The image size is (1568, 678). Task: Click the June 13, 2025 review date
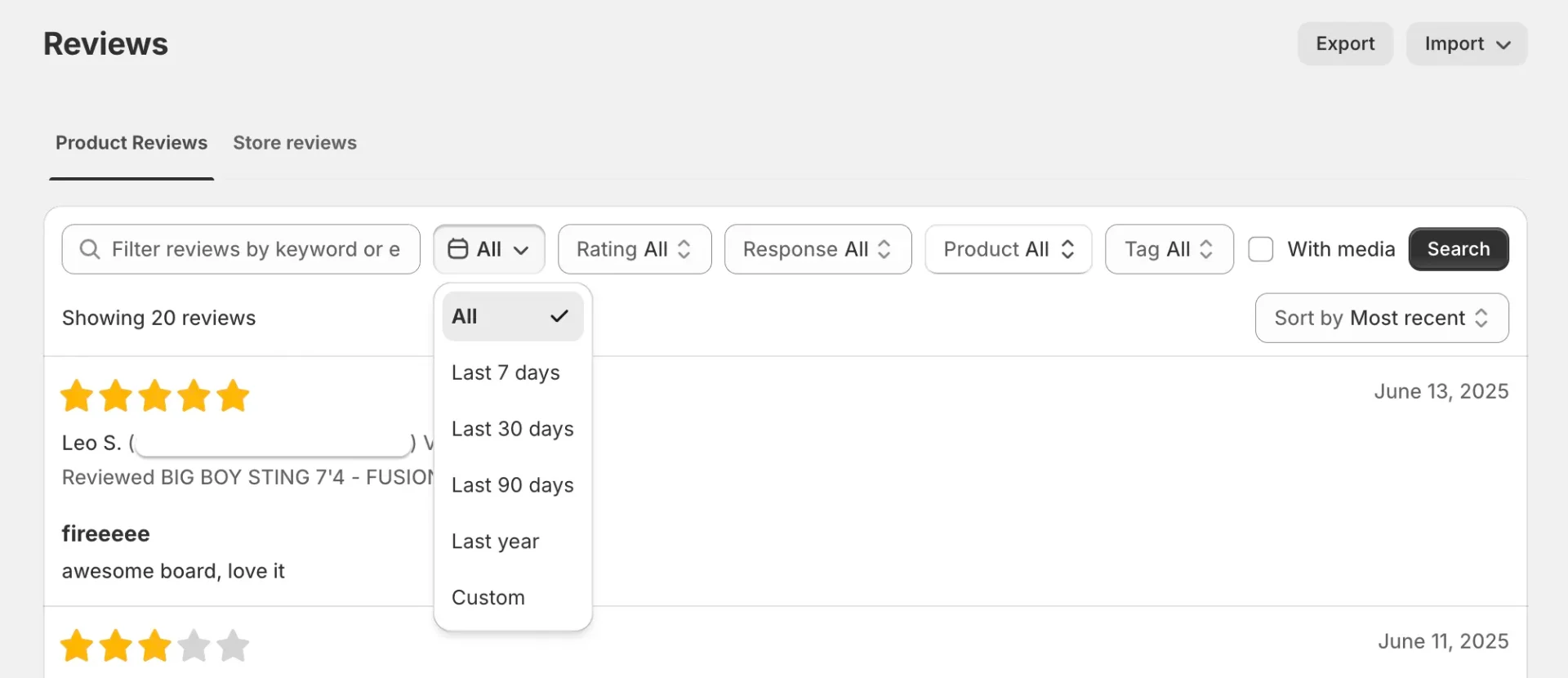pos(1441,391)
